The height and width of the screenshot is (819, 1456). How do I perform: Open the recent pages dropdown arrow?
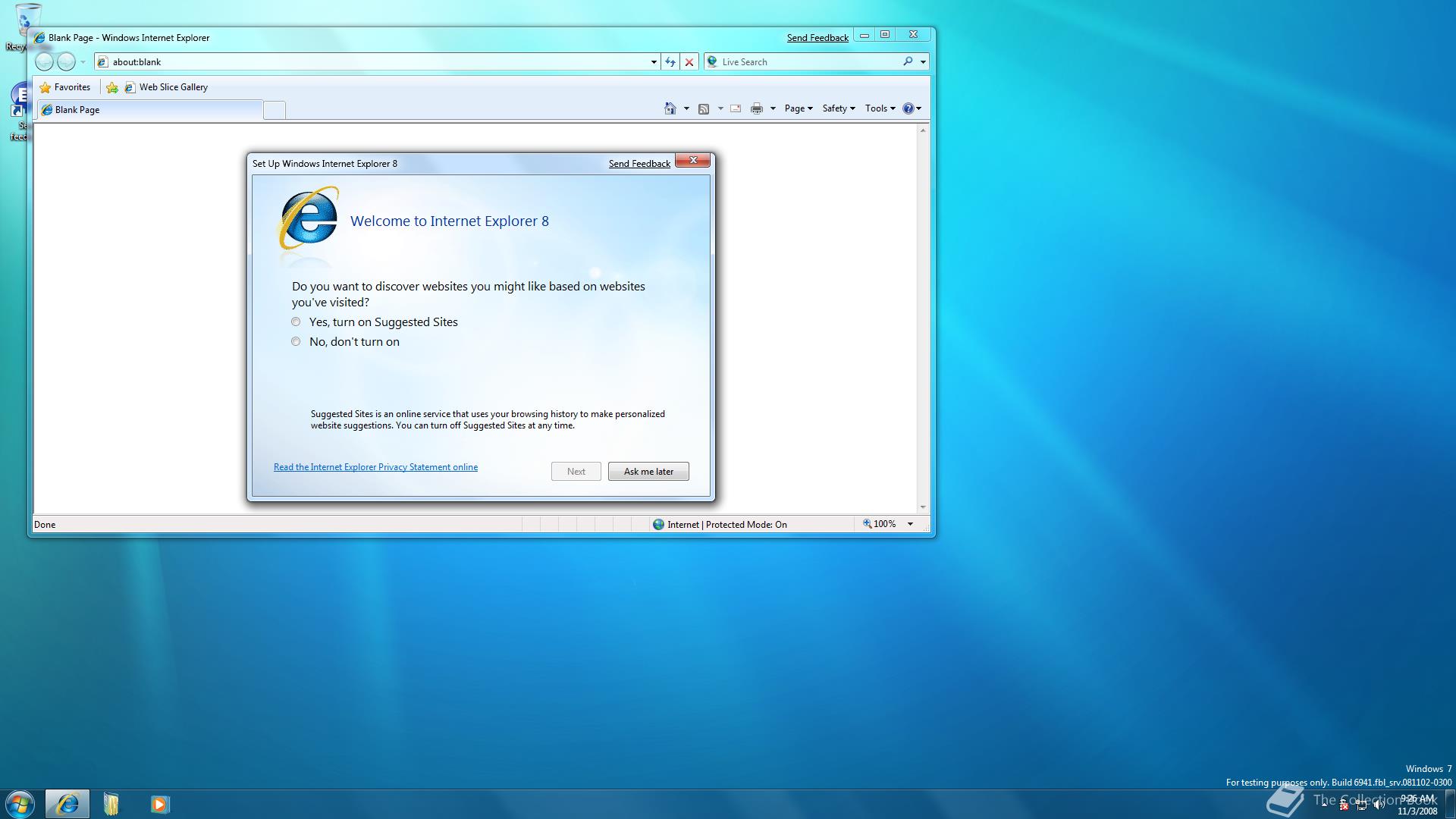click(83, 62)
